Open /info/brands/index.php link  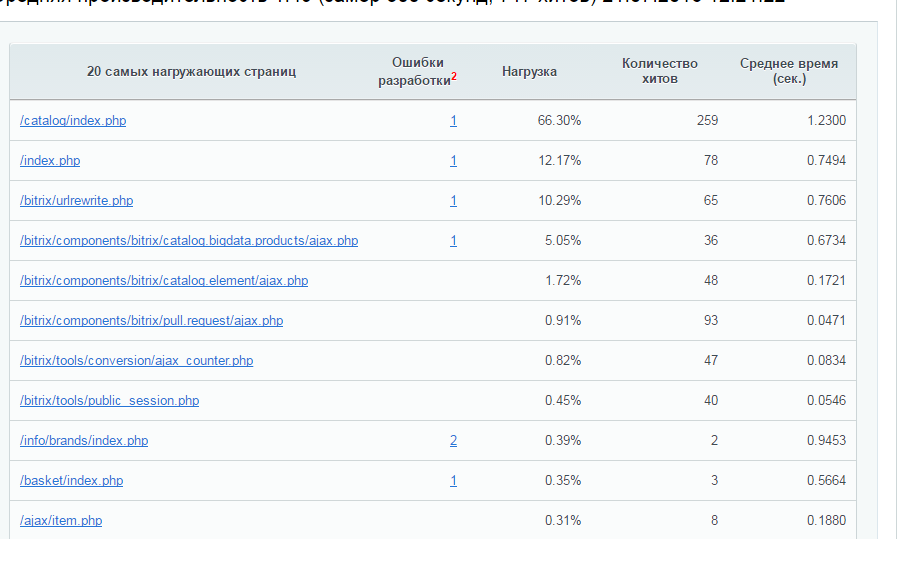click(x=84, y=441)
